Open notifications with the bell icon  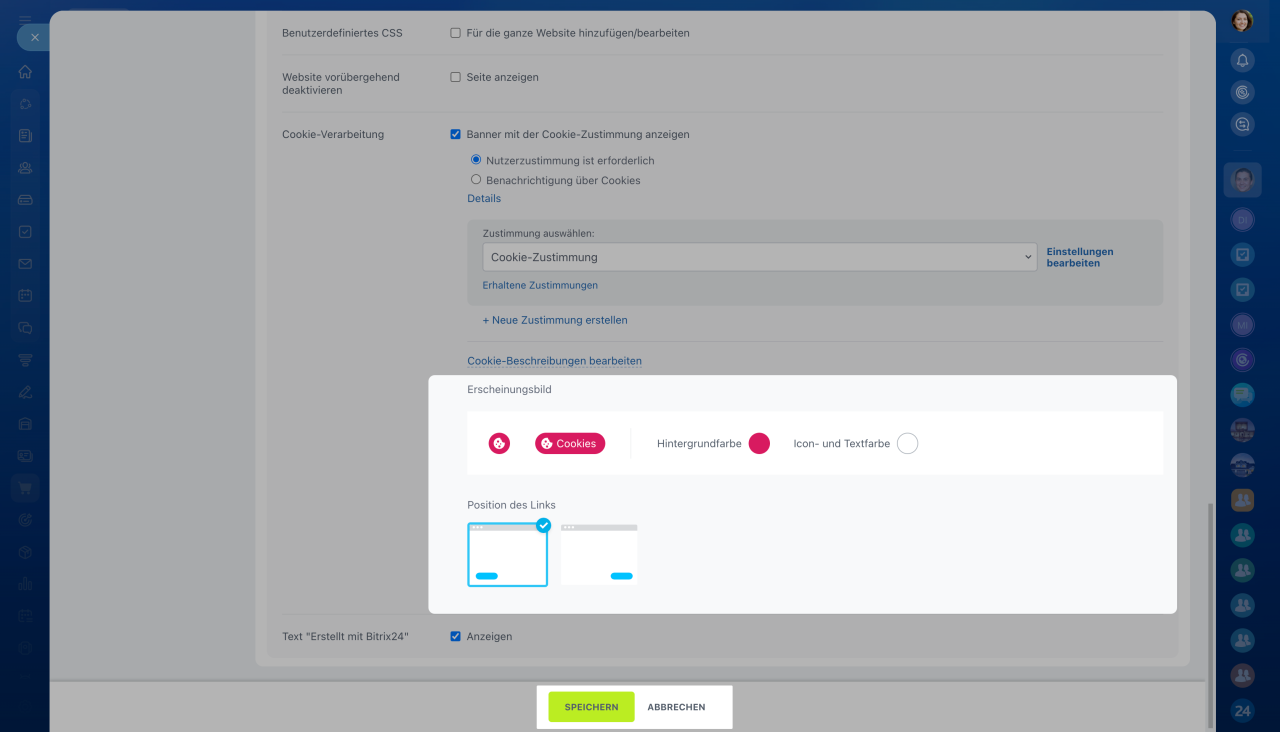[x=1242, y=61]
